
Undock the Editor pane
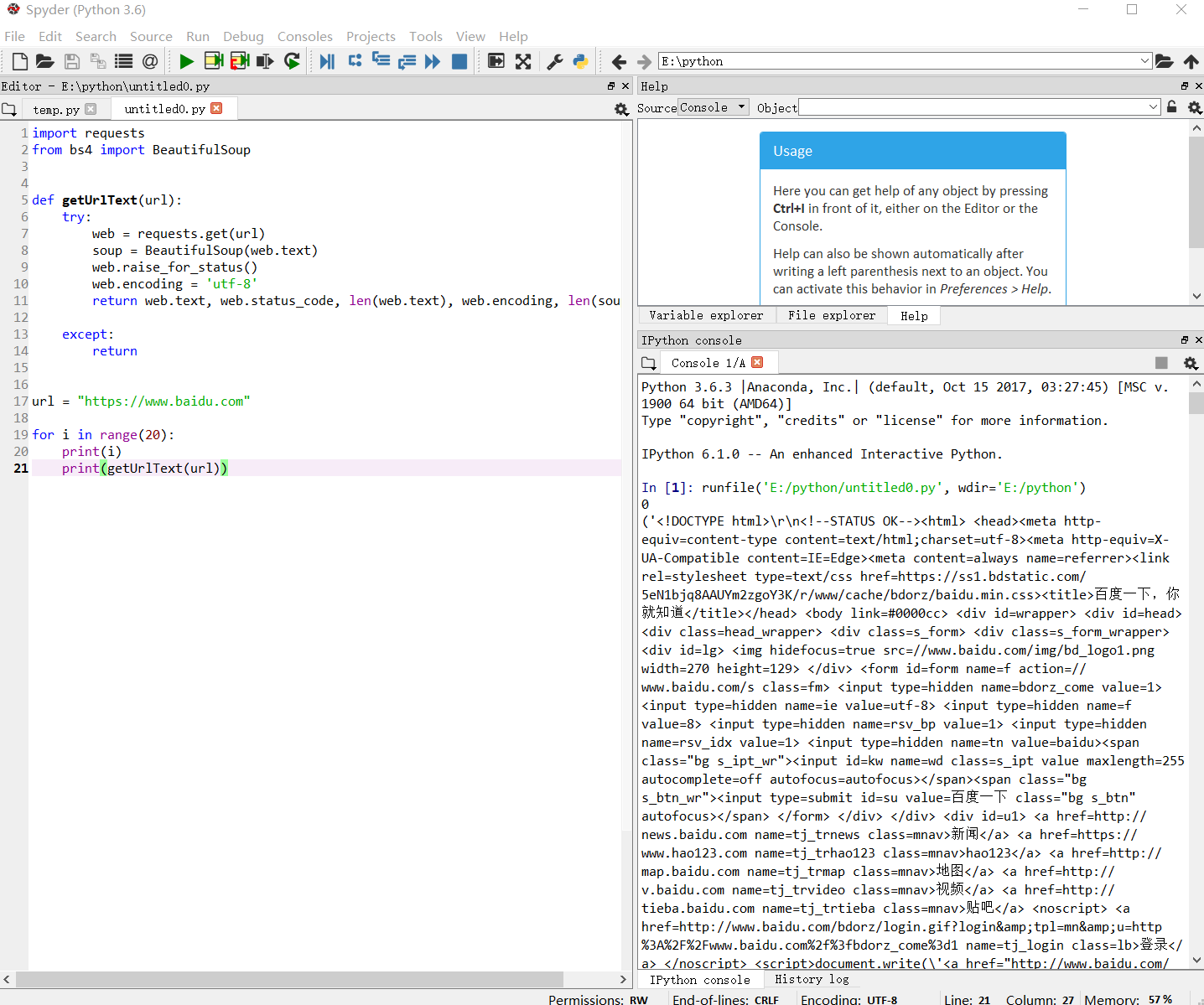(611, 86)
